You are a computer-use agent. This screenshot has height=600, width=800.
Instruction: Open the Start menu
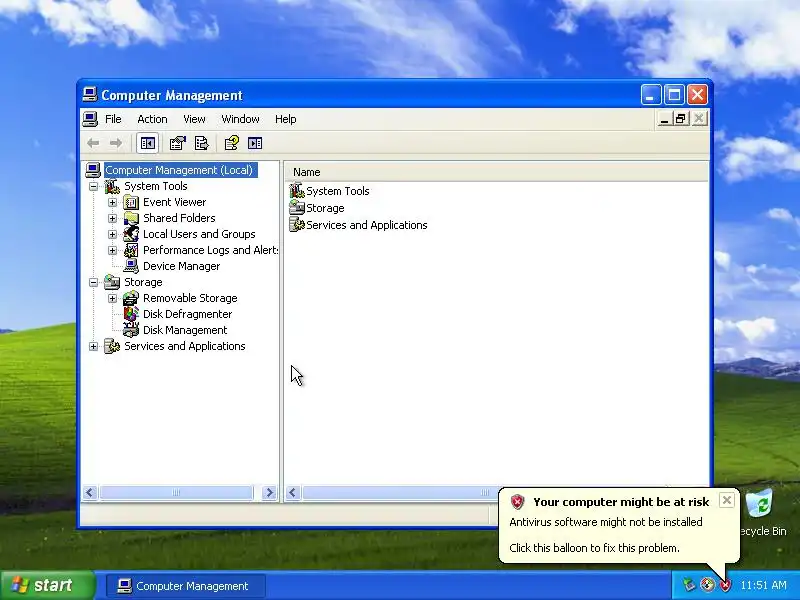point(48,585)
